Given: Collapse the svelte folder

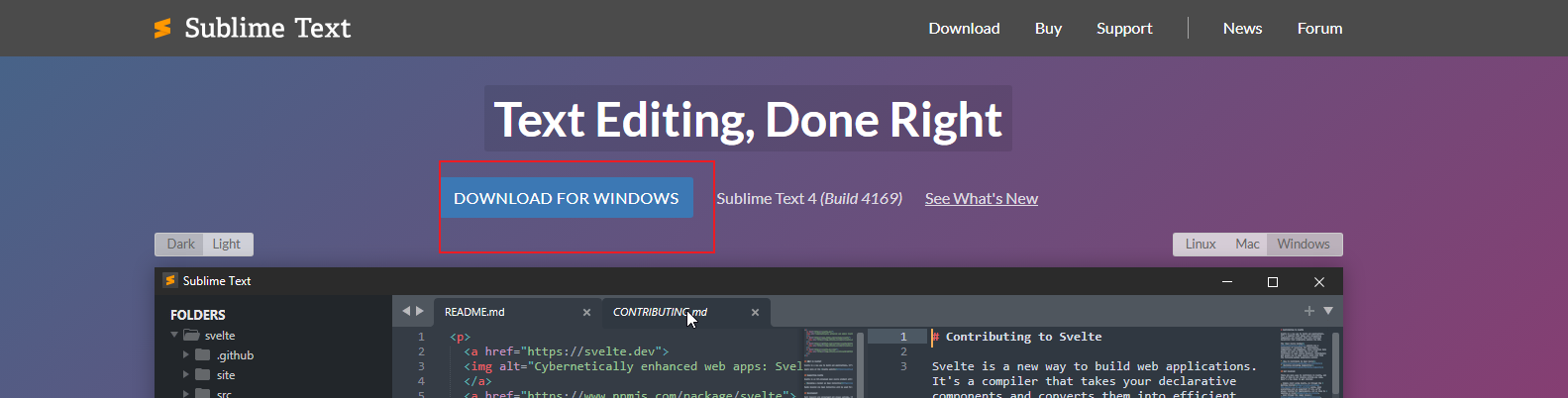Looking at the screenshot, I should click(x=174, y=335).
